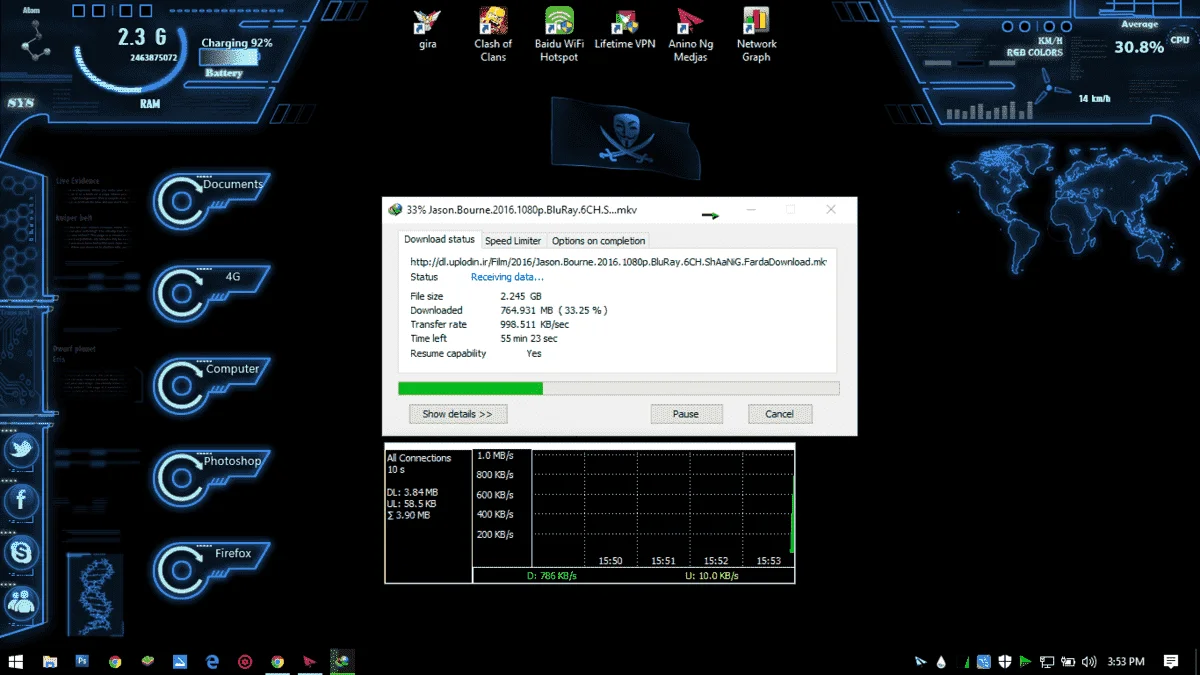Click the 998.511 KB/sec transfer rate
This screenshot has height=675, width=1200.
click(534, 324)
